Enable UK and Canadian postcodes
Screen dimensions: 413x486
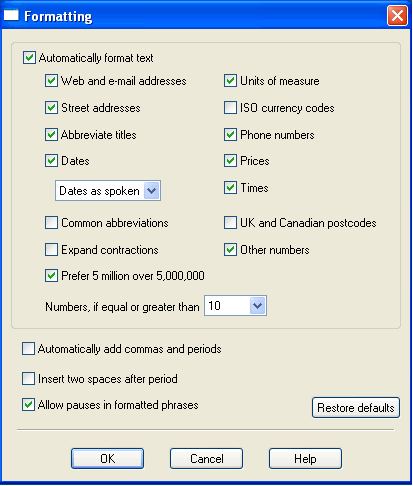230,223
